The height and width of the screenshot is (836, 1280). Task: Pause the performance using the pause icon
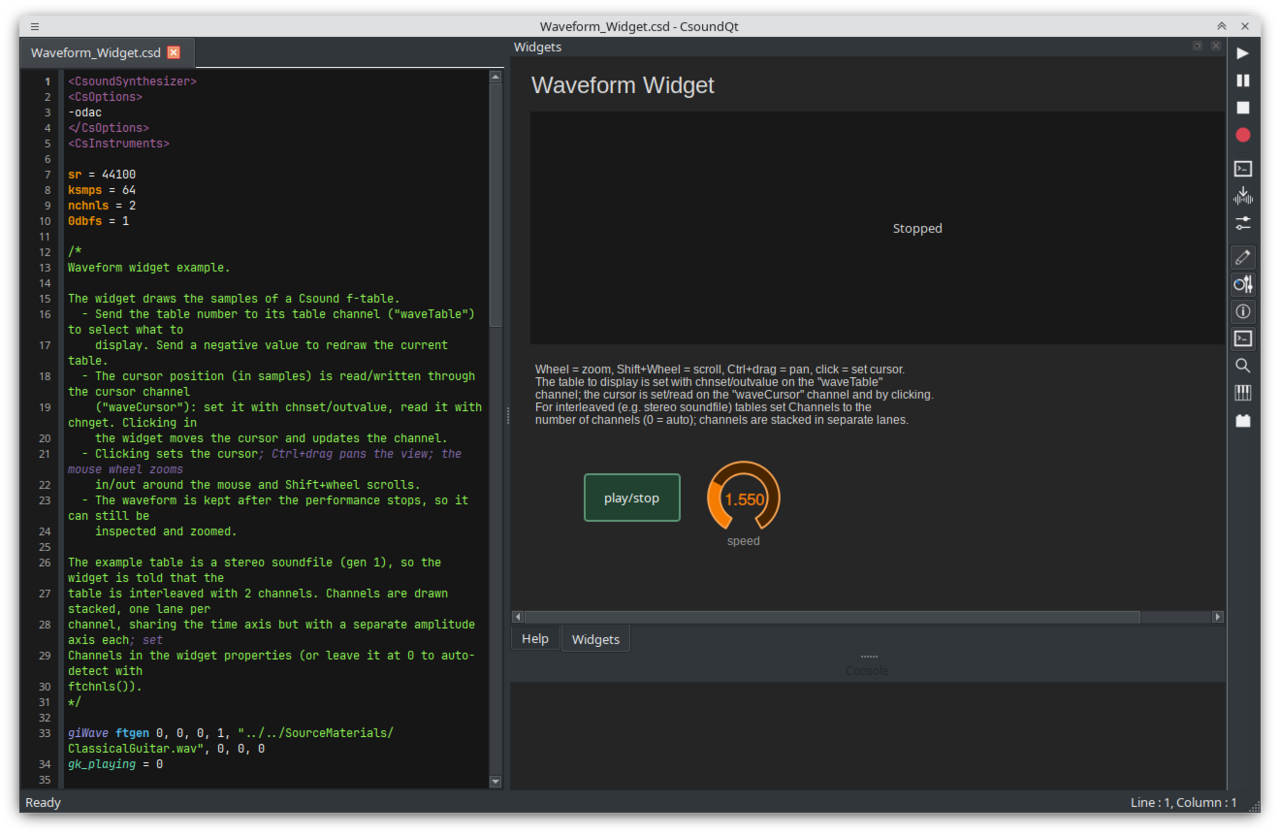click(1243, 80)
